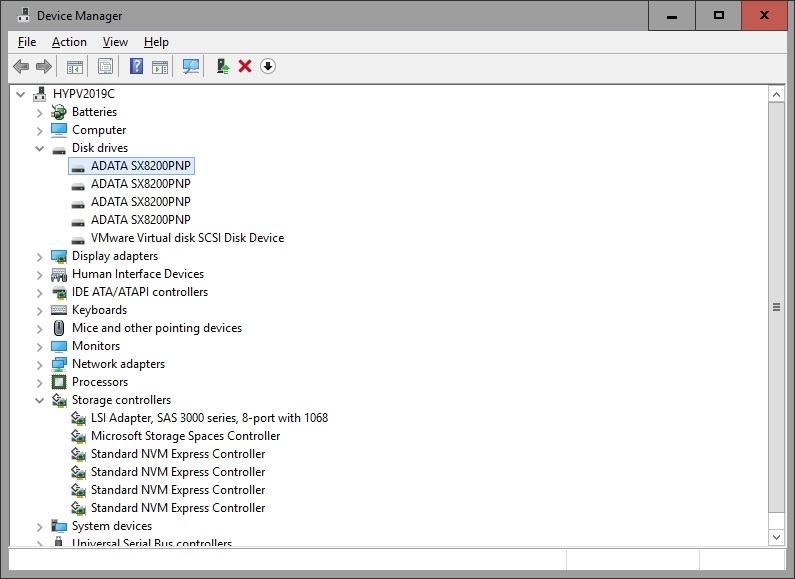This screenshot has height=579, width=795.
Task: Select the IDE ATA/ATAPI controllers label
Action: pyautogui.click(x=140, y=292)
